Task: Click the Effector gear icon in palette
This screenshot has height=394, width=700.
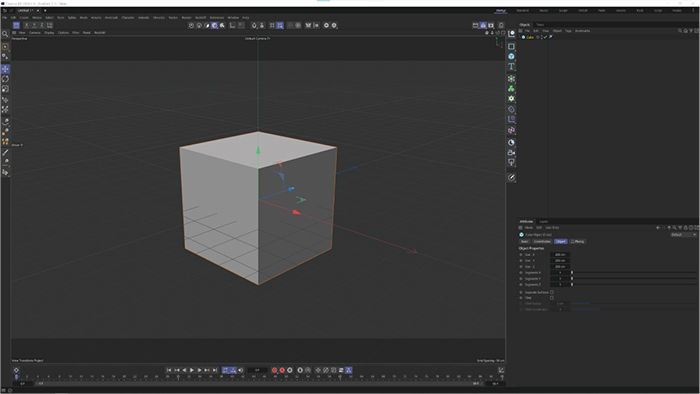Action: click(x=511, y=99)
